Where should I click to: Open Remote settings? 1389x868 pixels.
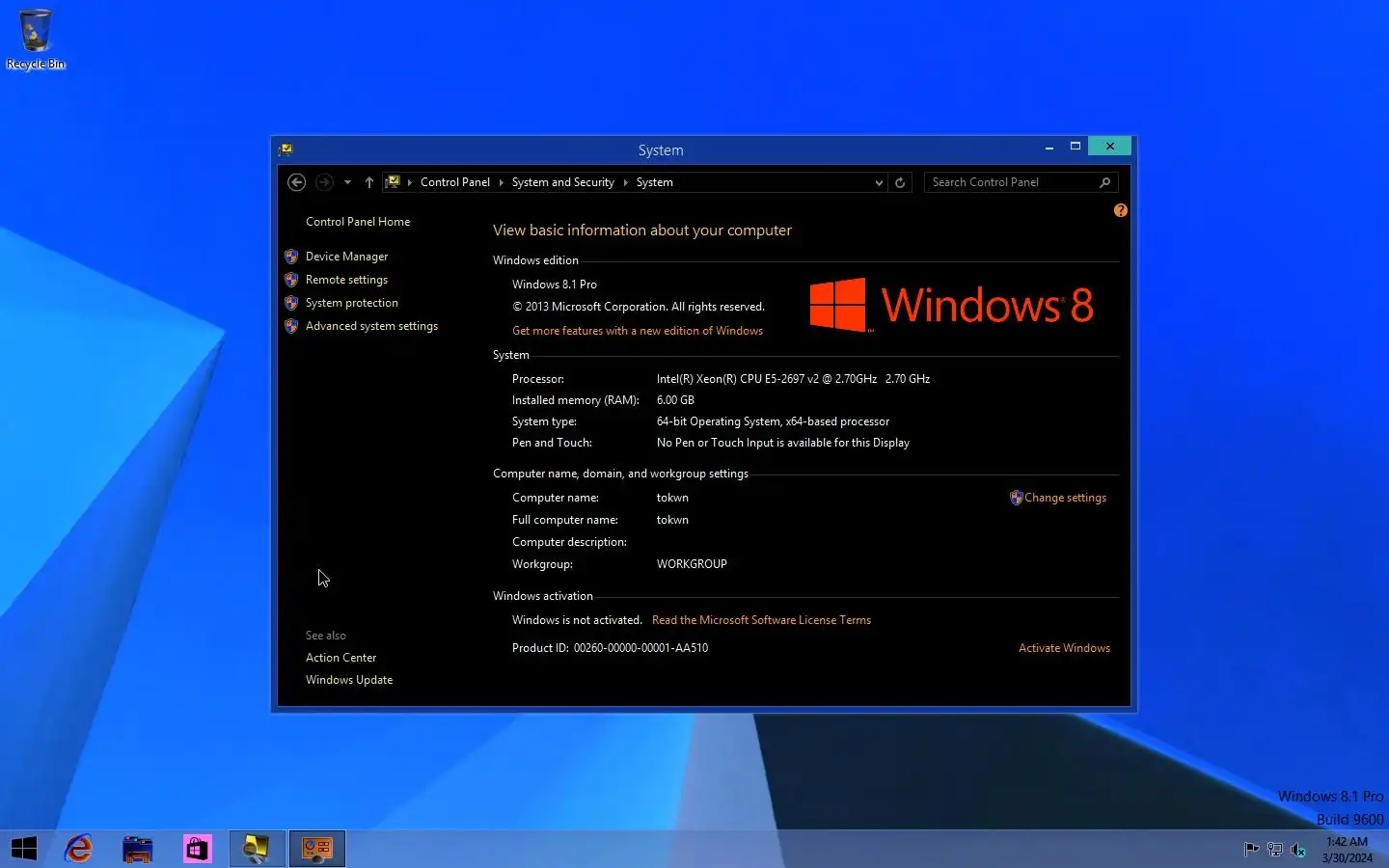point(346,280)
